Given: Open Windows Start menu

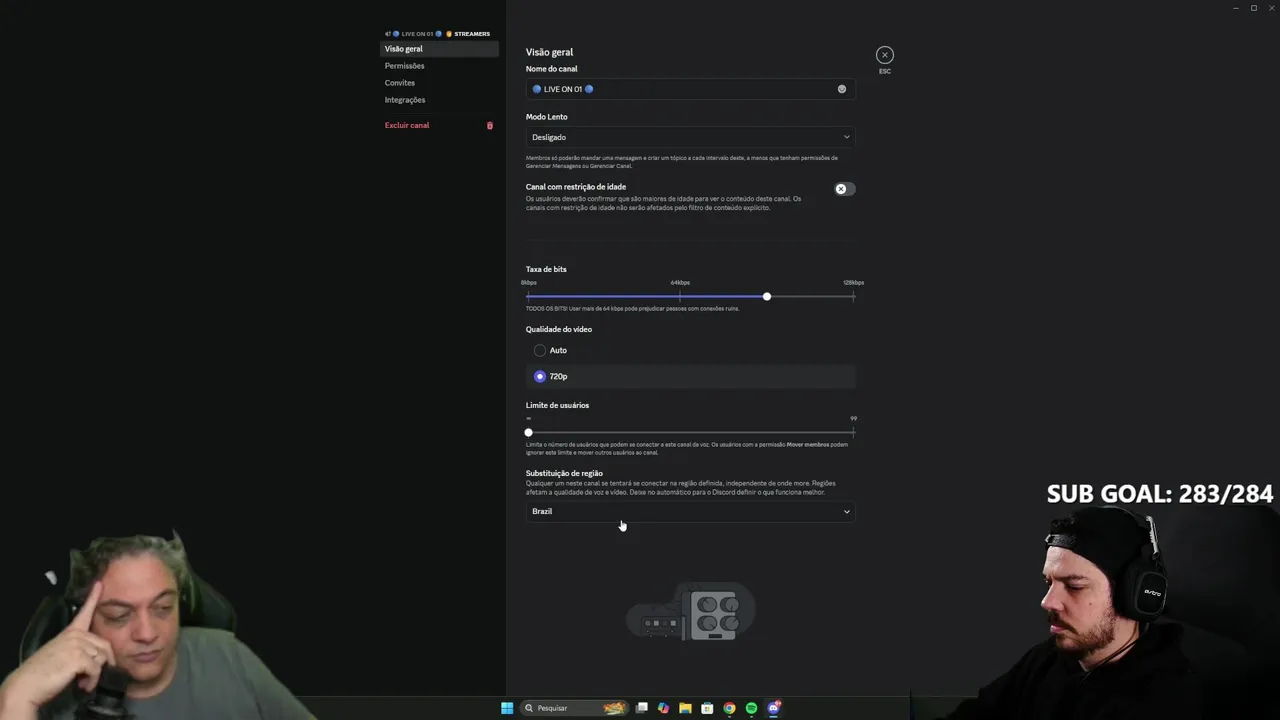Looking at the screenshot, I should (507, 708).
